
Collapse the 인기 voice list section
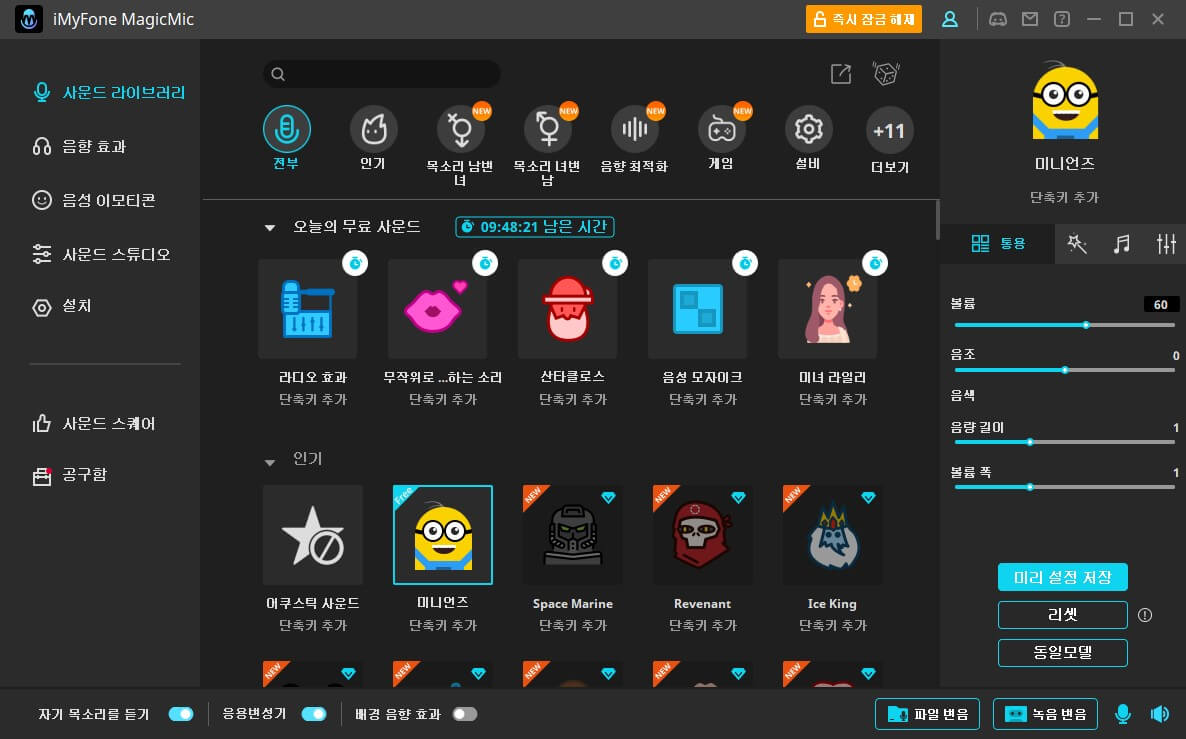270,462
